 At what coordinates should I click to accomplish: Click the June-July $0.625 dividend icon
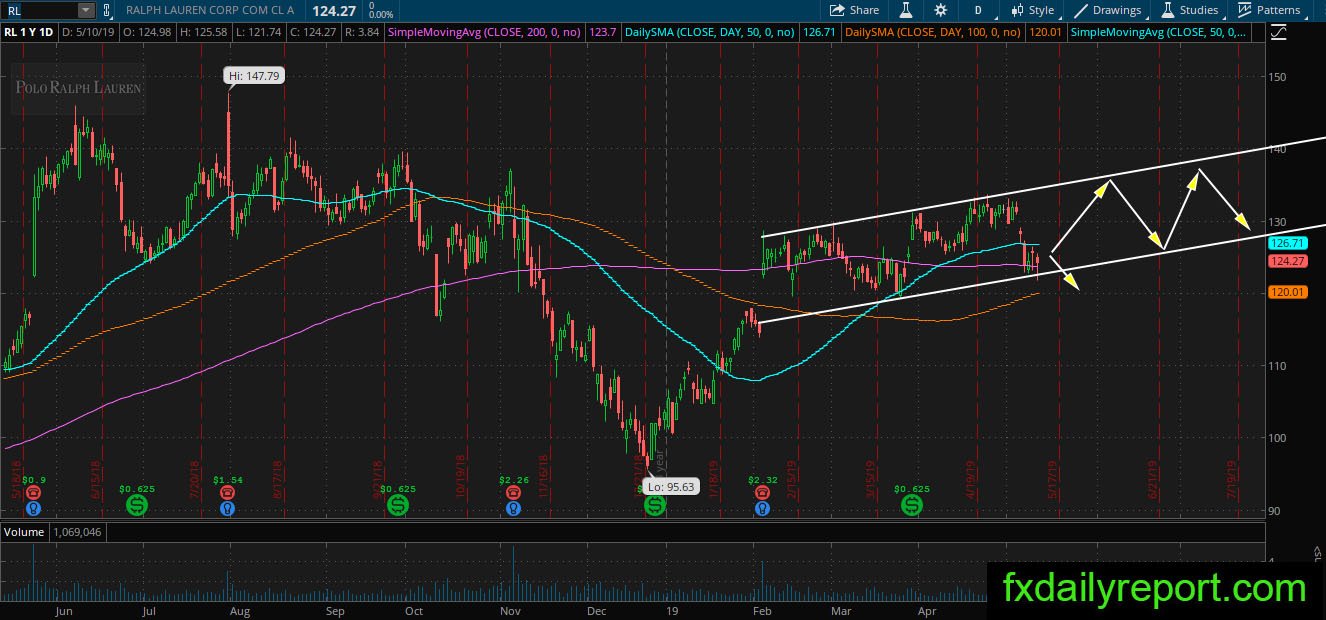(135, 506)
